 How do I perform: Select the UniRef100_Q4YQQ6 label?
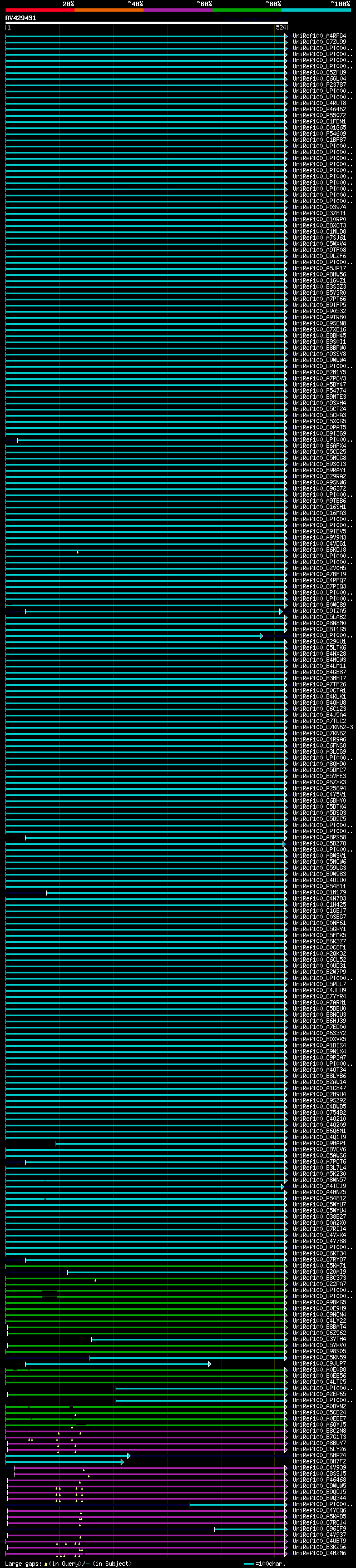[319, 1510]
